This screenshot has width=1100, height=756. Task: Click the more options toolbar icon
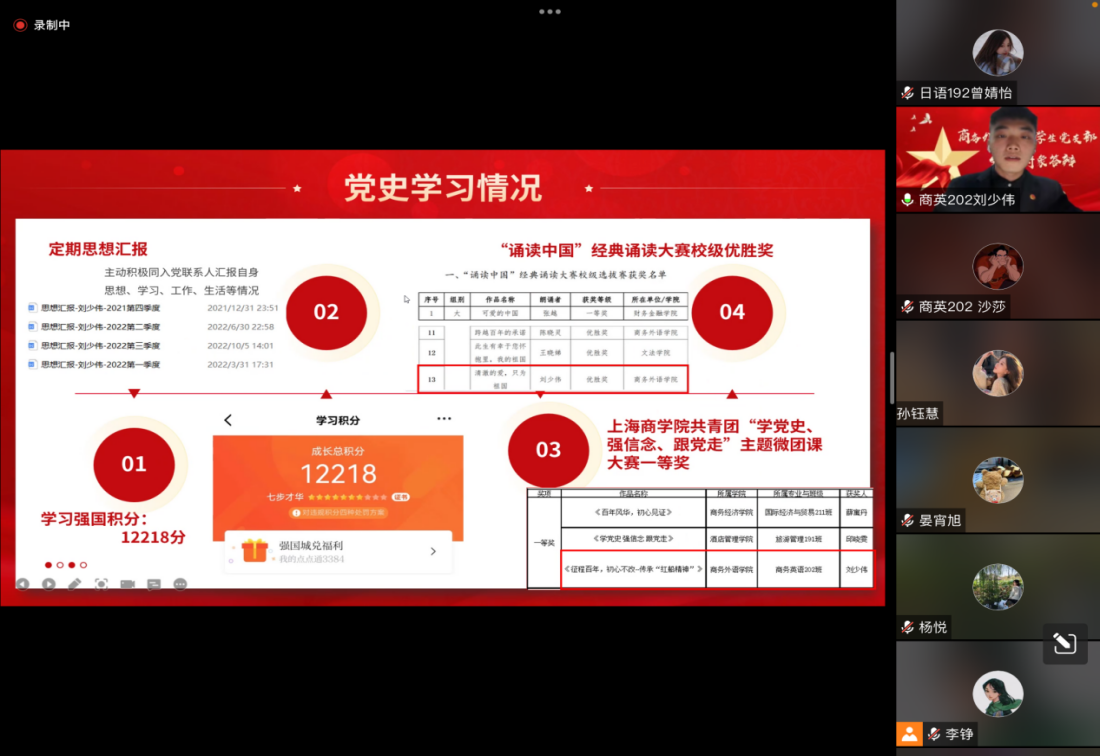coord(180,585)
